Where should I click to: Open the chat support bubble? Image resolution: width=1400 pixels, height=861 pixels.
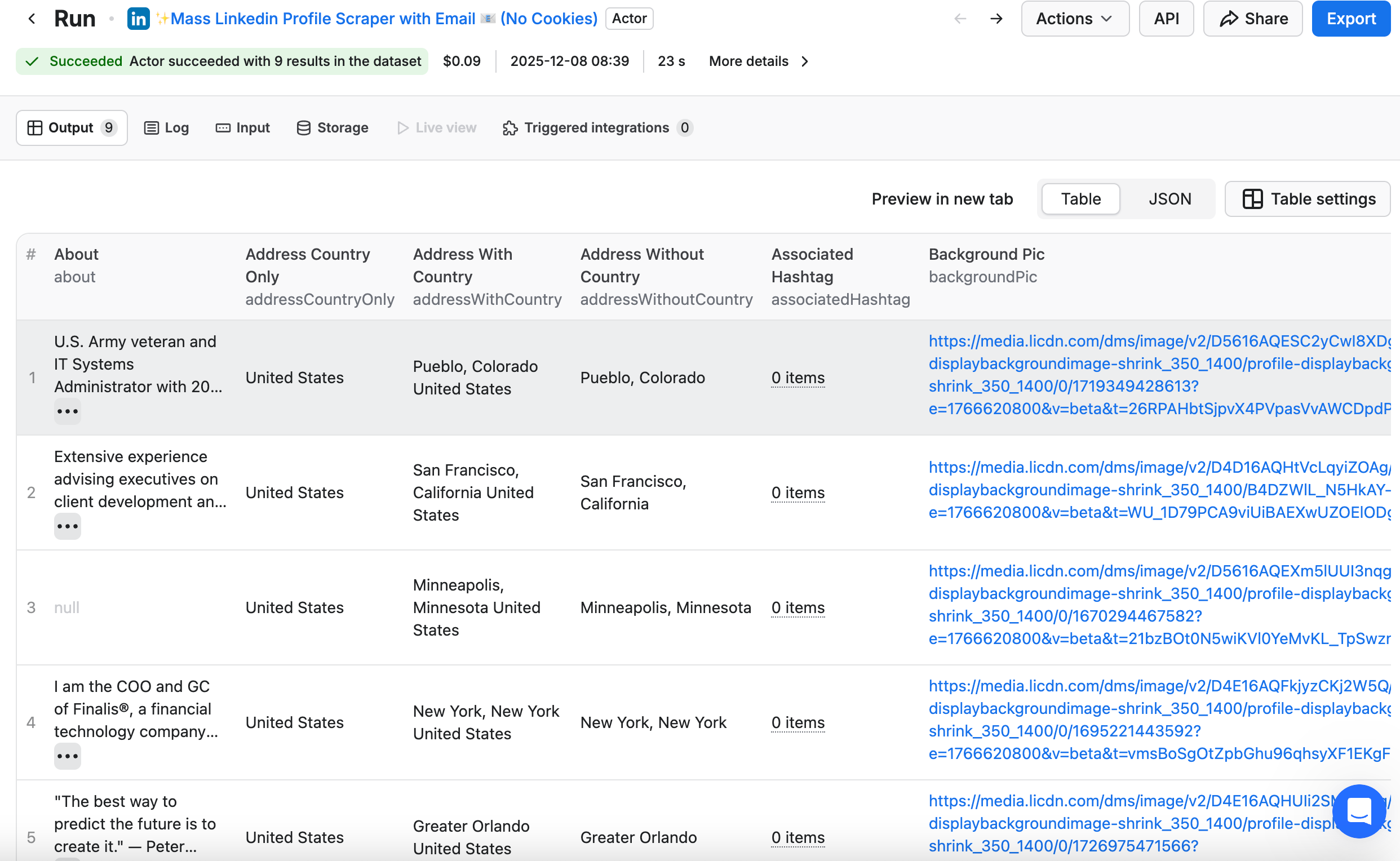tap(1358, 811)
